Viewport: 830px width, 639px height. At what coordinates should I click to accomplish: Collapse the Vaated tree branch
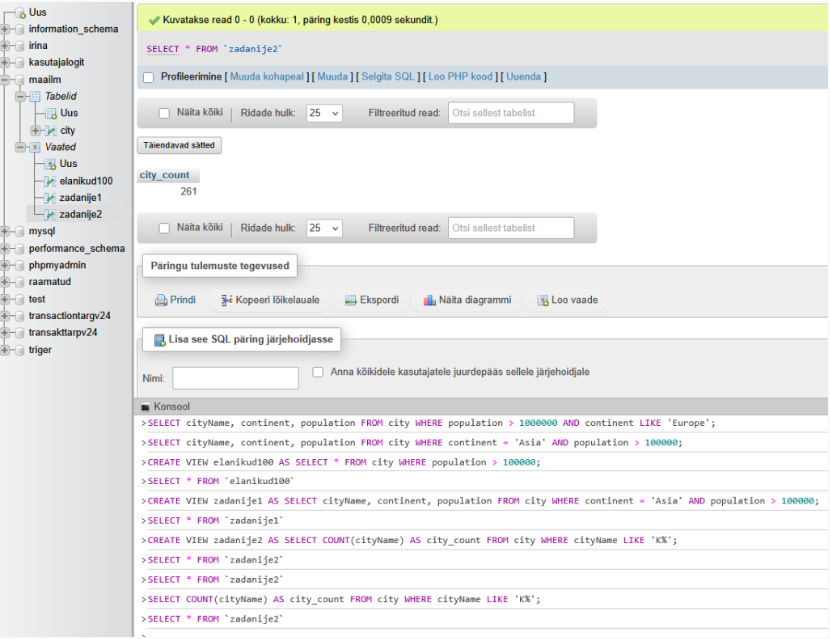(20, 147)
